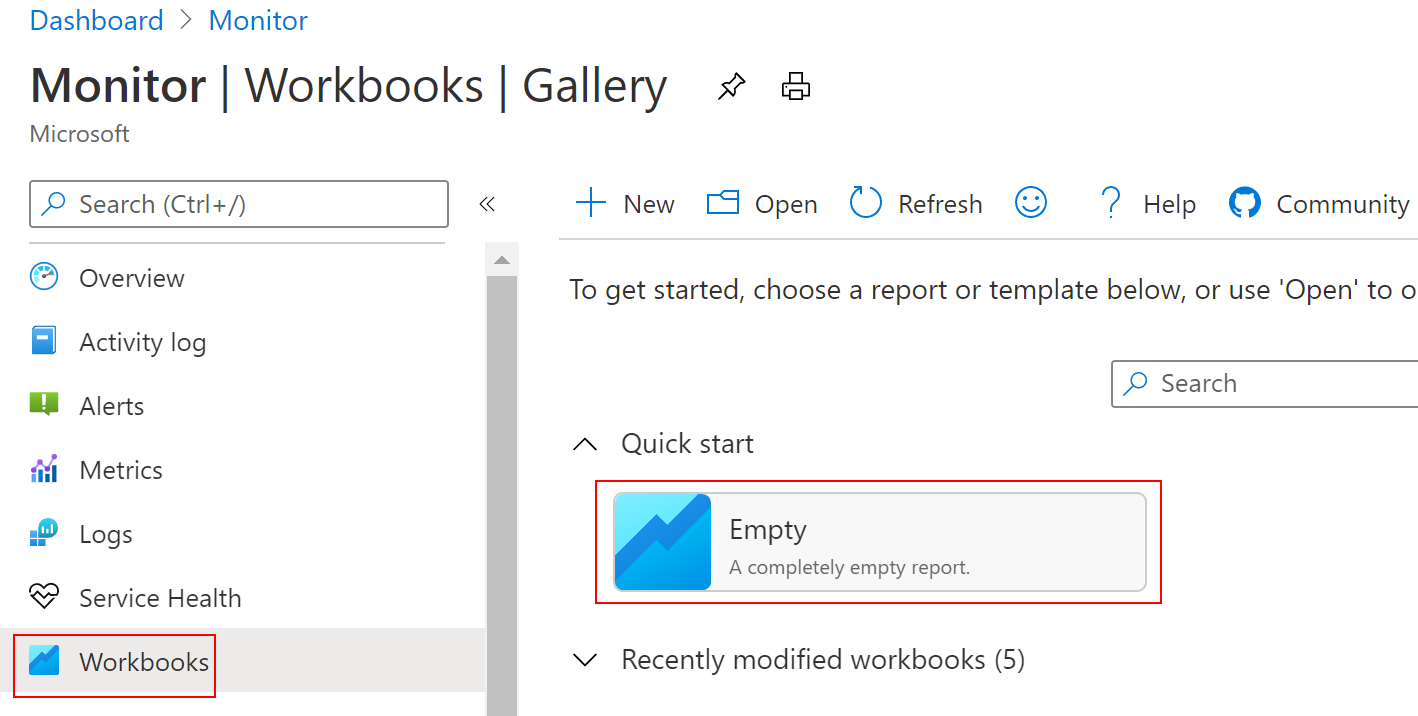1418x716 pixels.
Task: Open the Activity log menu item
Action: (x=243, y=341)
